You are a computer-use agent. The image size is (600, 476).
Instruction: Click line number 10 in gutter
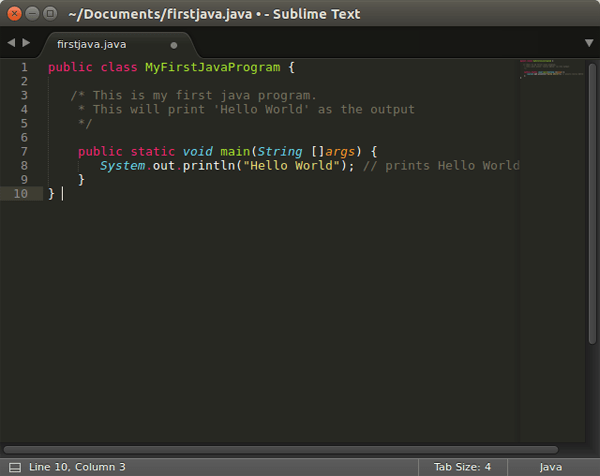click(x=21, y=194)
